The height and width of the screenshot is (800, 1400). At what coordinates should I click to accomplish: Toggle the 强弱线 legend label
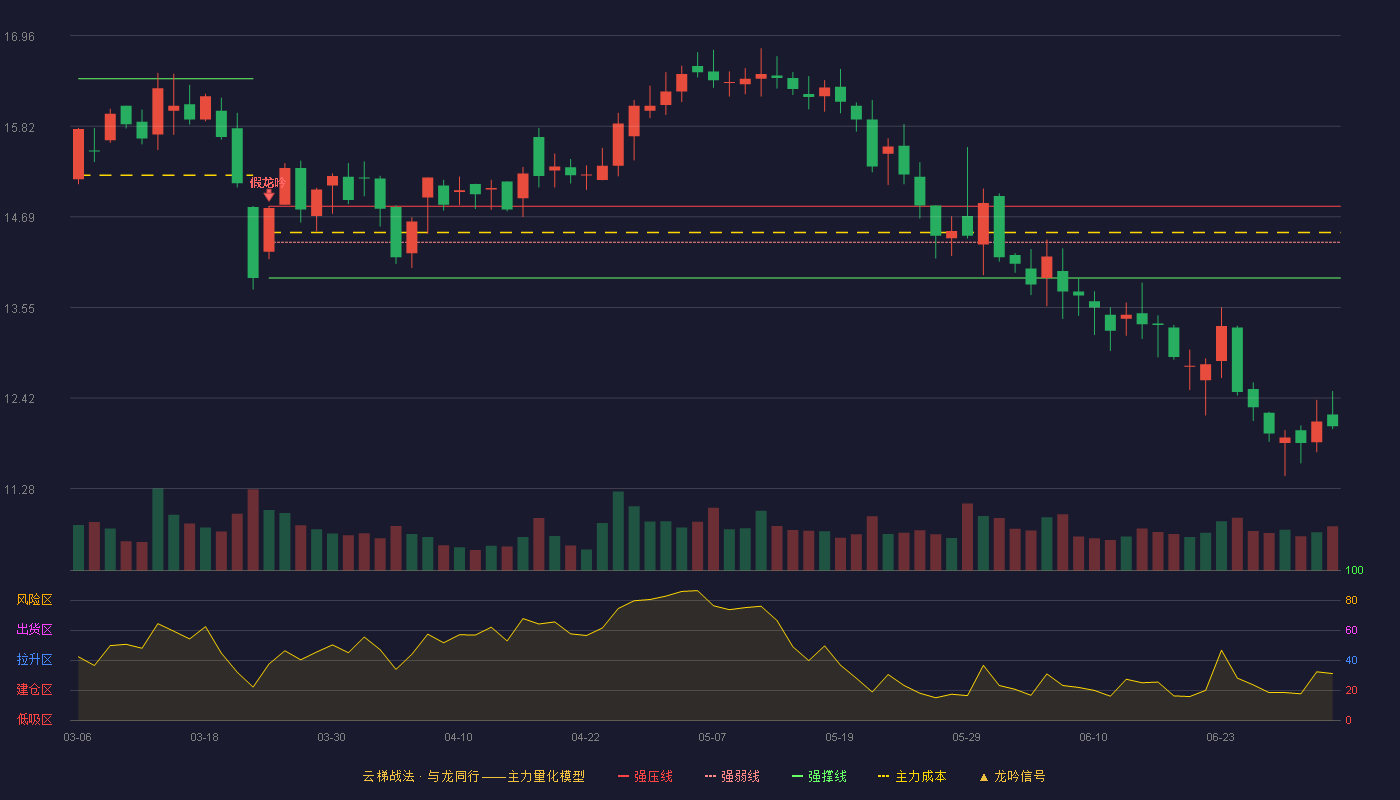point(740,776)
